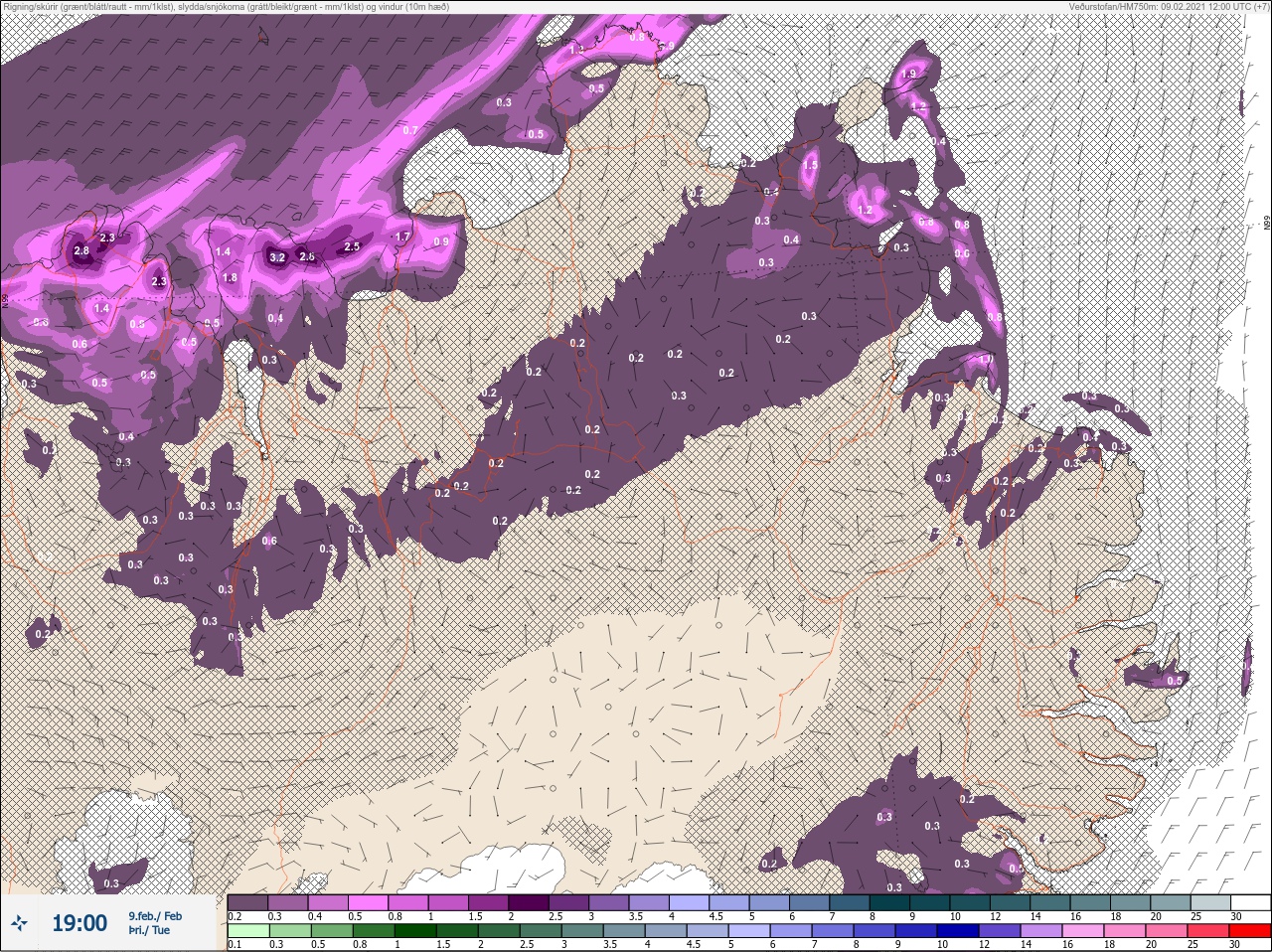Click the 0.7 precipitation value on the map
This screenshot has height=952, width=1272.
coord(410,130)
